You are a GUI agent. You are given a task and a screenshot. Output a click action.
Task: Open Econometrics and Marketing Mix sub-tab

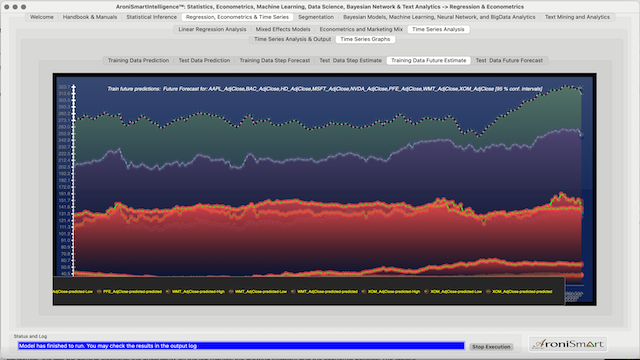click(361, 29)
